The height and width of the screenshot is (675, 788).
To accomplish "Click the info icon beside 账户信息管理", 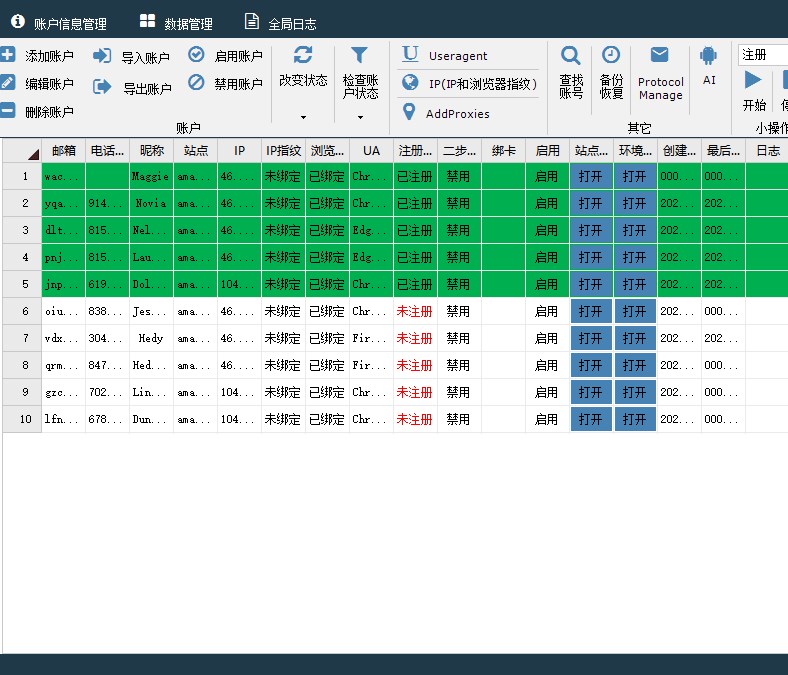I will click(x=18, y=21).
